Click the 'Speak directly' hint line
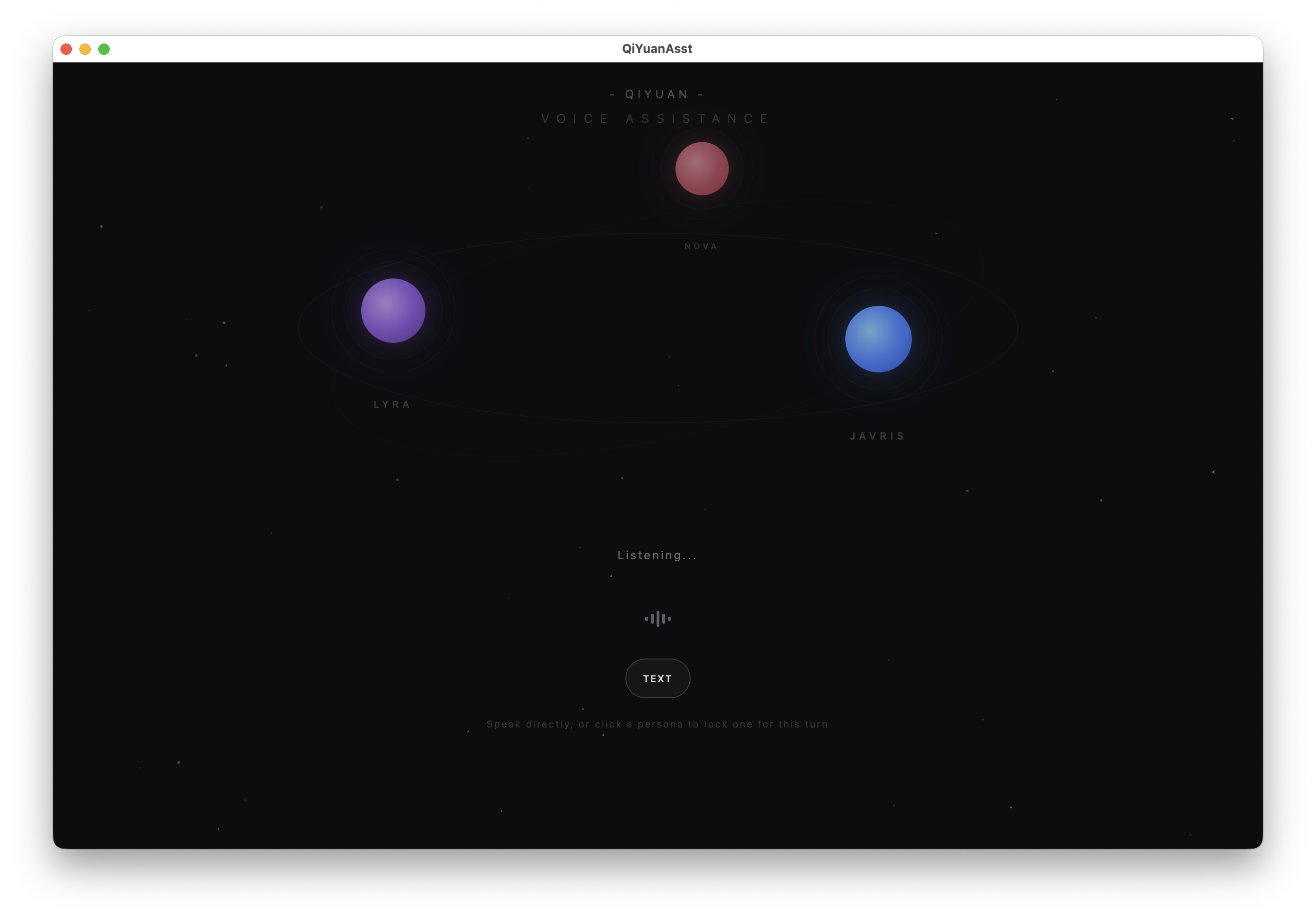The height and width of the screenshot is (919, 1316). point(658,724)
